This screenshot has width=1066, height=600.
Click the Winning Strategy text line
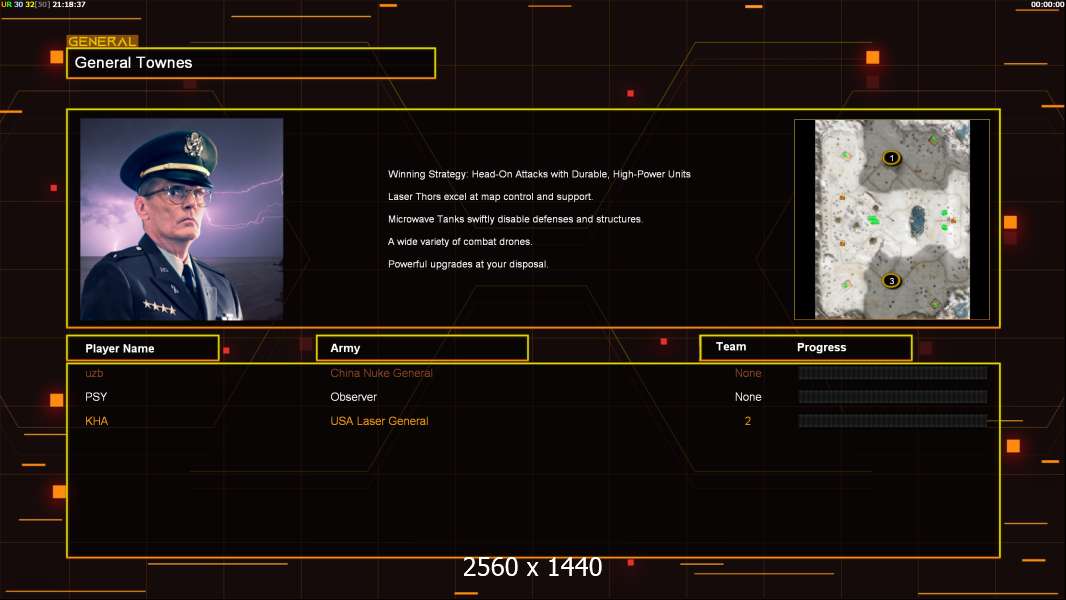coord(539,174)
